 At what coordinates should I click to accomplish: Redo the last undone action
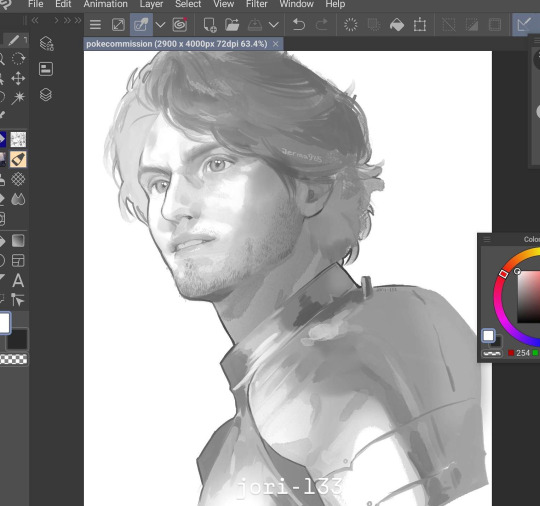(x=322, y=25)
